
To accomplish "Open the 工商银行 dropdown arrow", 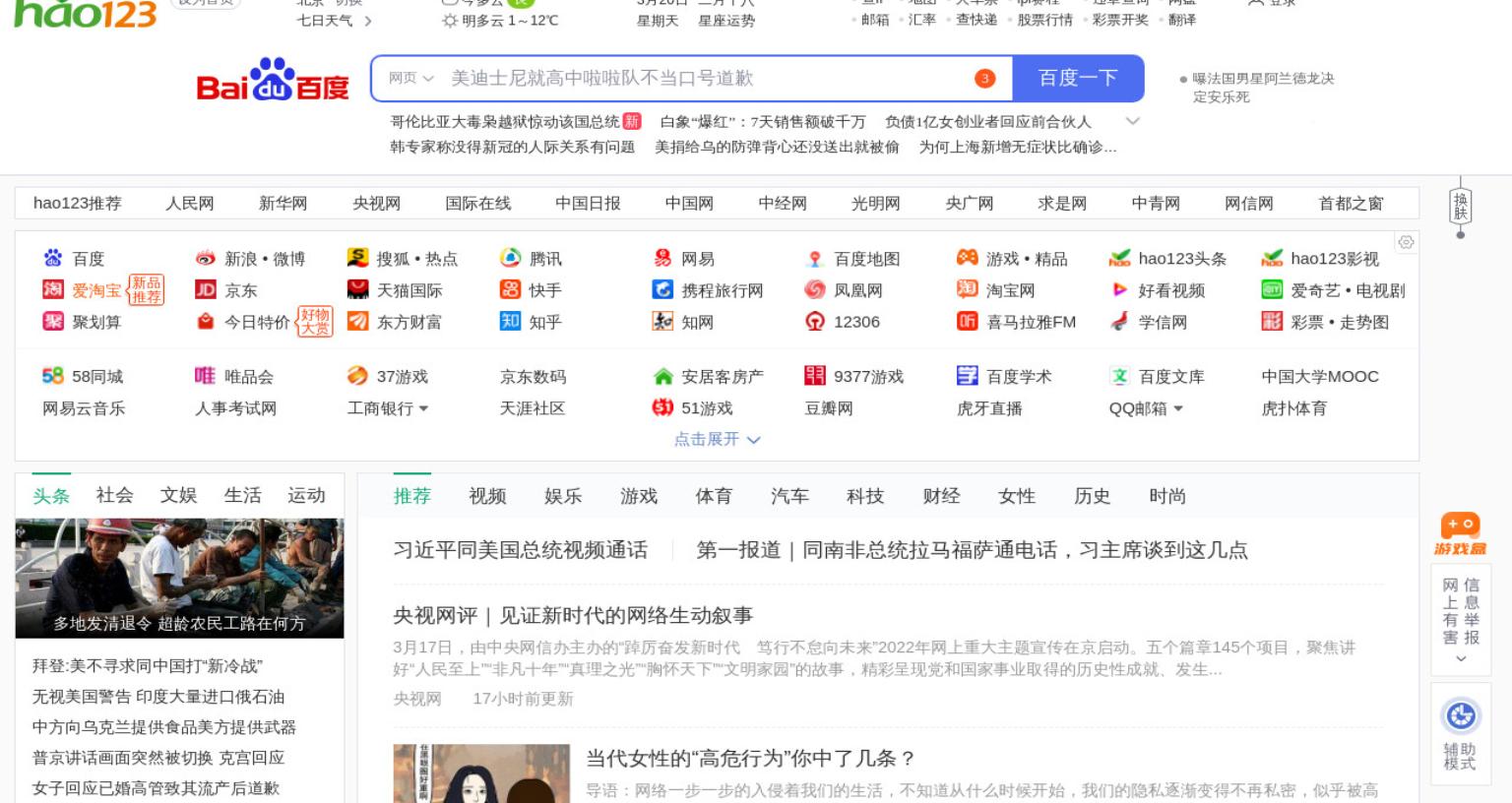I will point(423,408).
